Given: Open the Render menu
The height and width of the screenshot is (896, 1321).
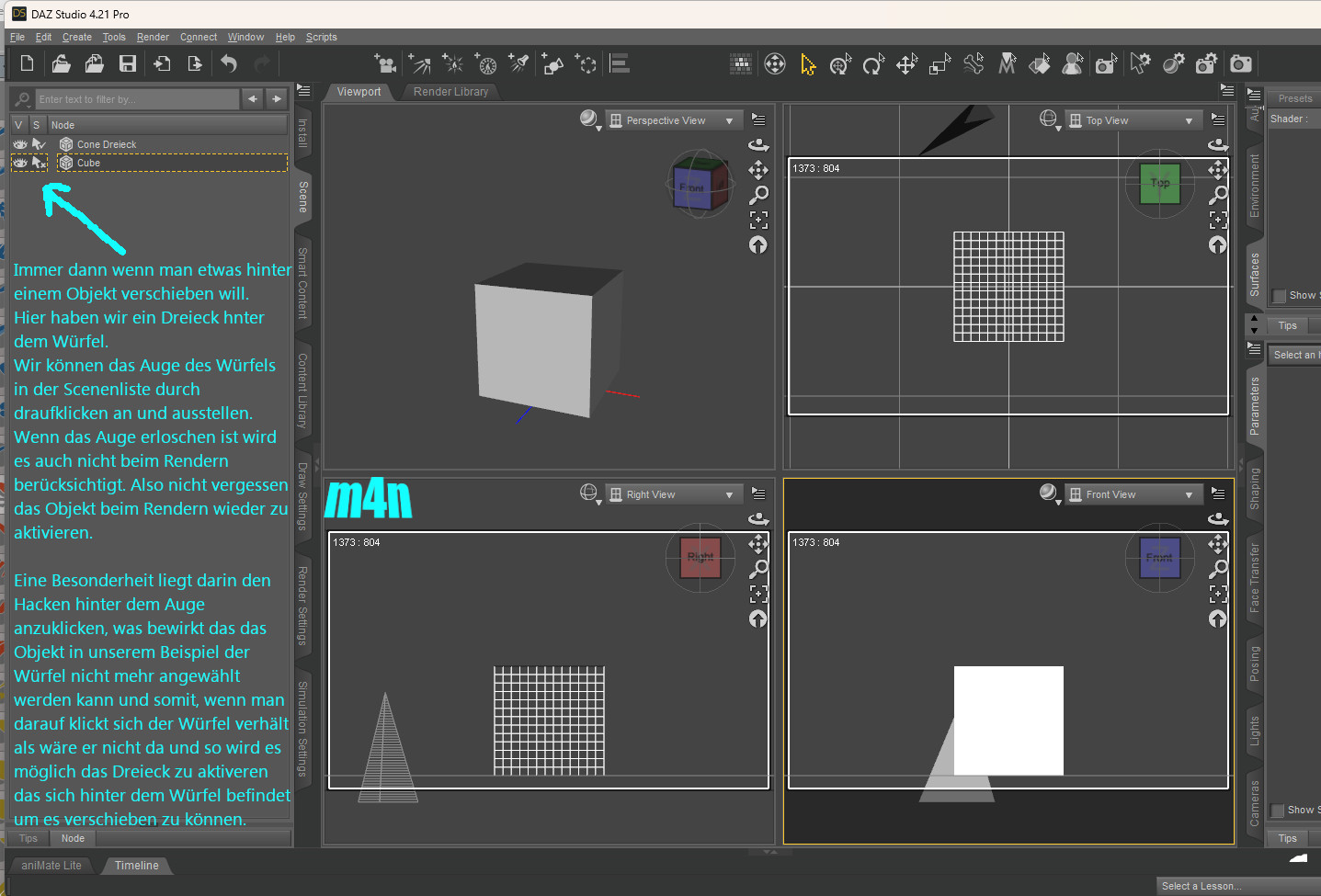Looking at the screenshot, I should coord(153,37).
